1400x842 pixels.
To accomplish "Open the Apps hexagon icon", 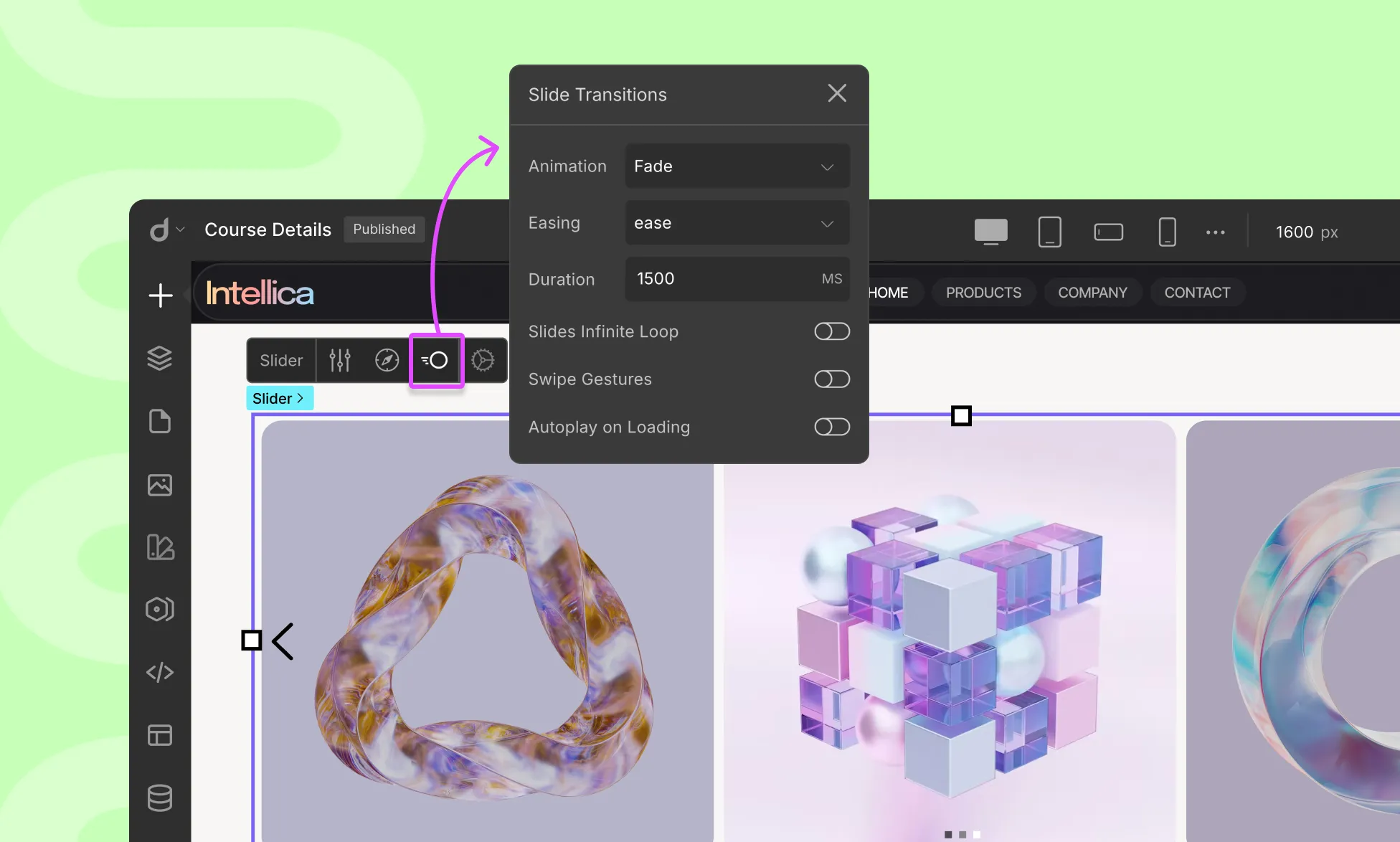I will [x=160, y=610].
